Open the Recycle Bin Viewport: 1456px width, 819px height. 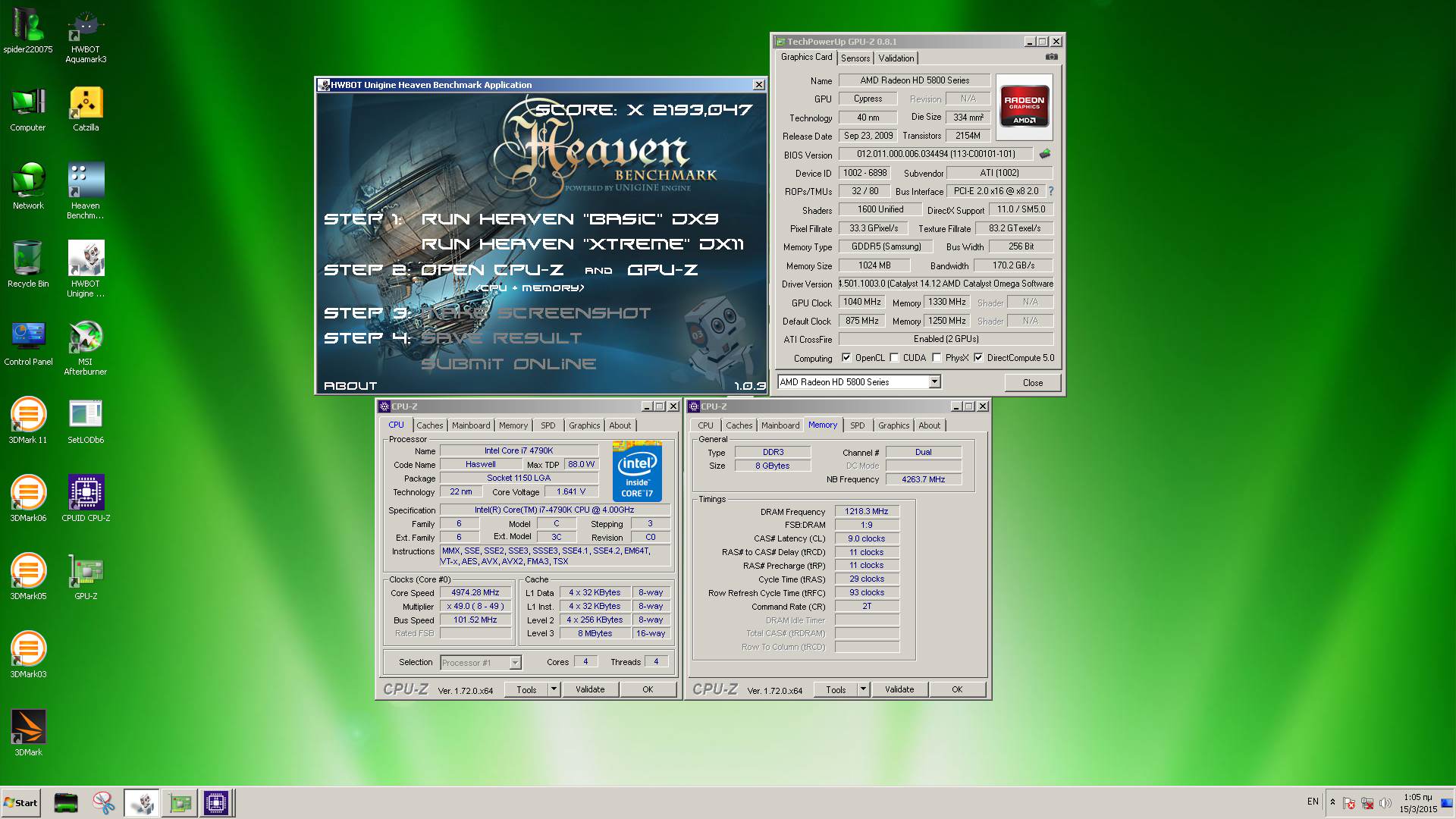(28, 265)
